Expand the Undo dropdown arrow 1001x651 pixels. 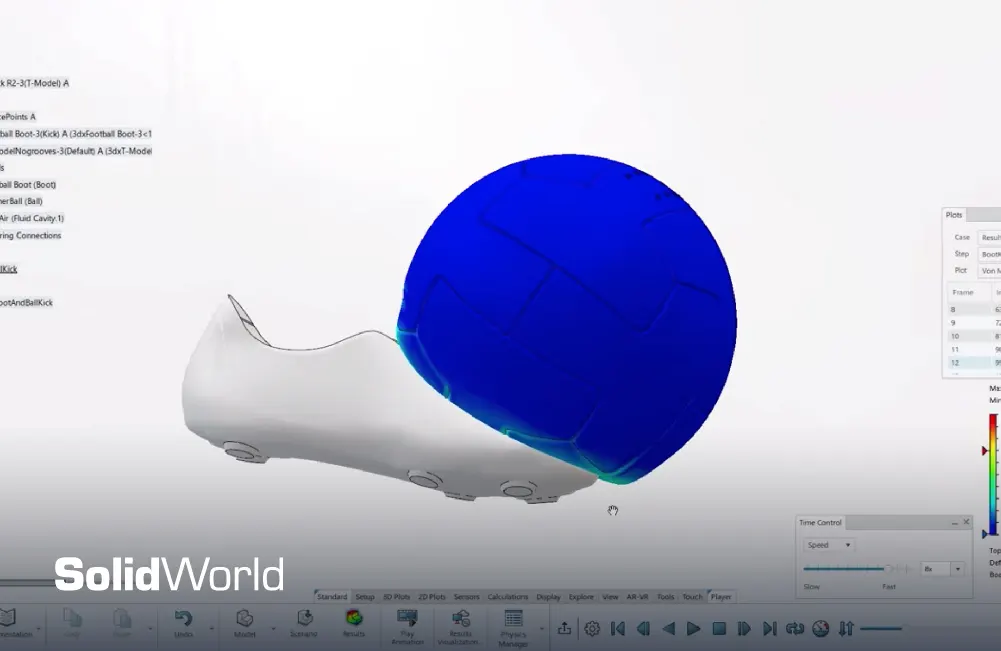coord(212,629)
